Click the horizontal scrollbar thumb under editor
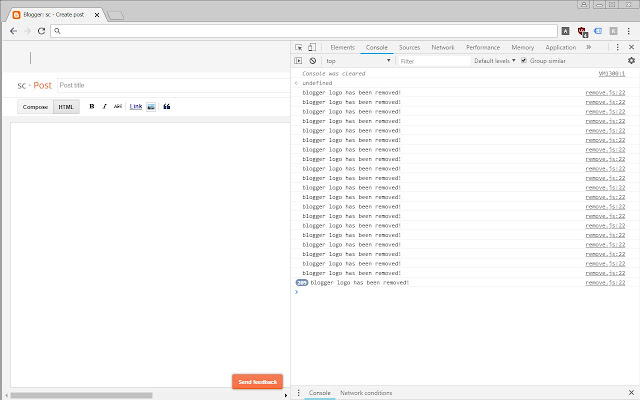 tap(82, 395)
